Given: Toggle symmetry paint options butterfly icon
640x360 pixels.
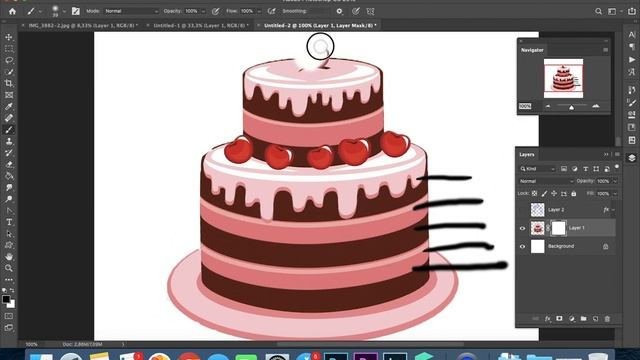Looking at the screenshot, I should (x=370, y=11).
